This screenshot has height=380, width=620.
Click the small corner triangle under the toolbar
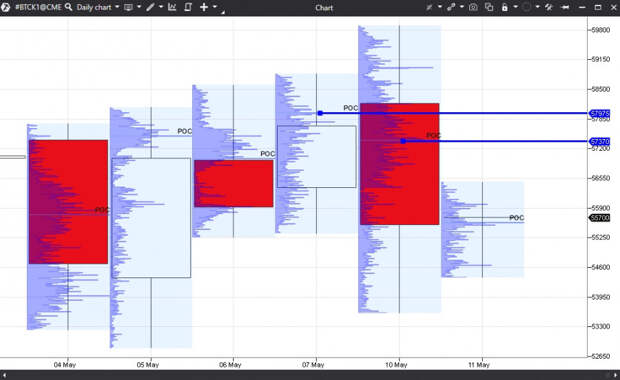223,13
